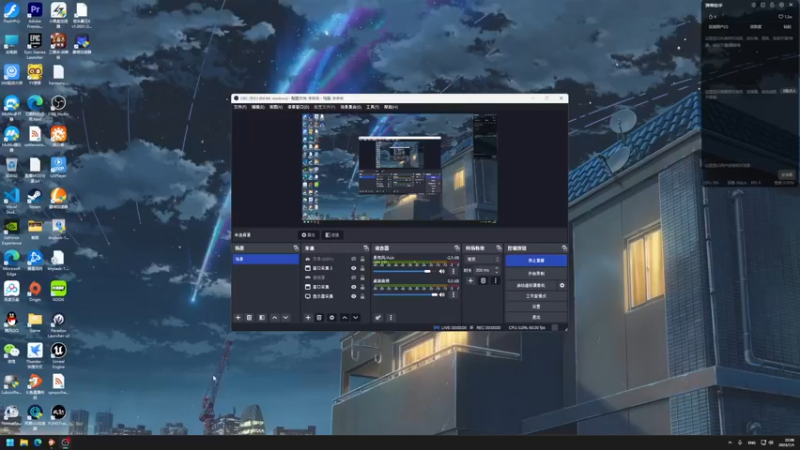Open the Steam desktop shortcut

(35, 199)
